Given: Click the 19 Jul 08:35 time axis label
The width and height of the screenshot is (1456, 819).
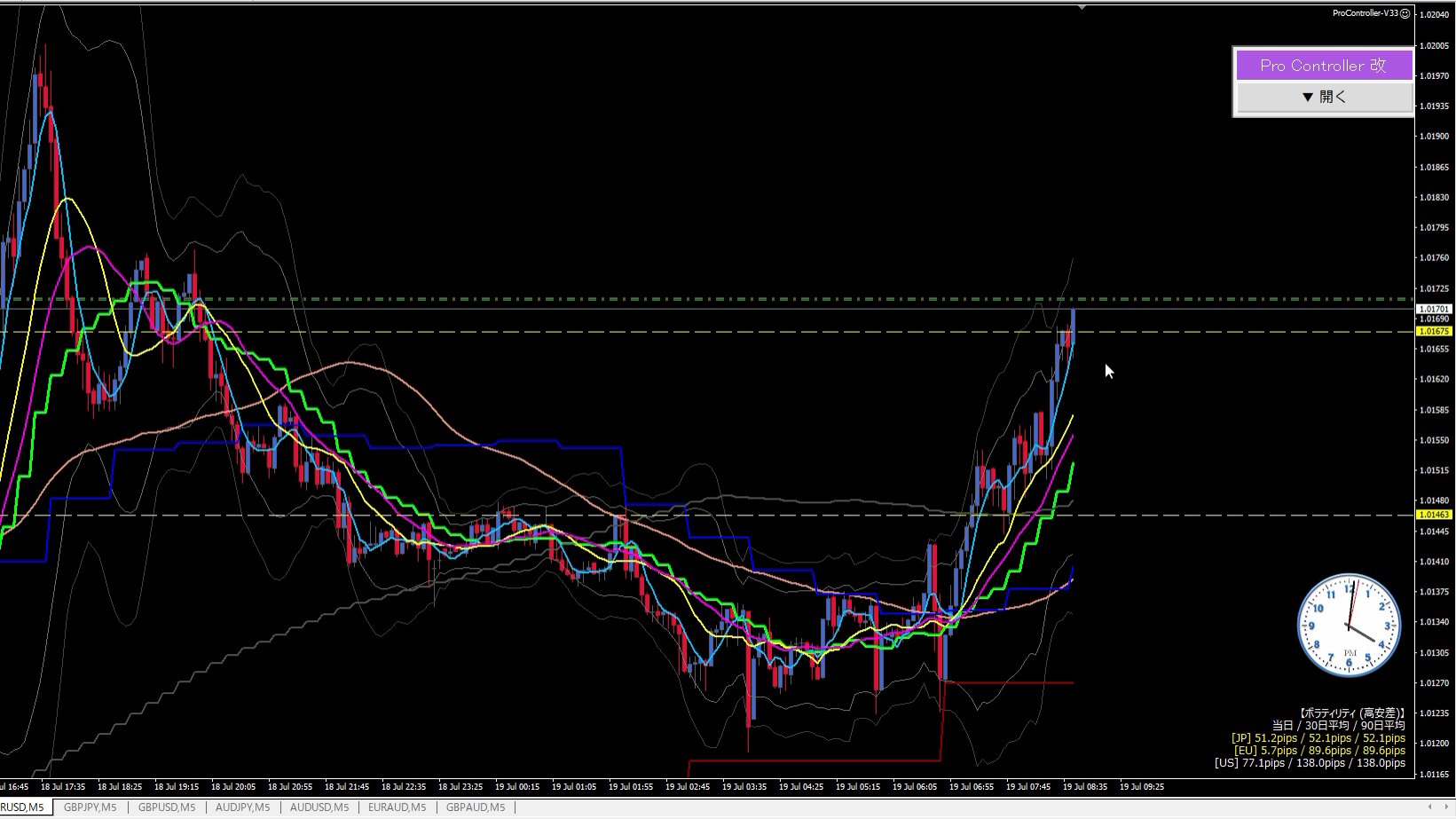Looking at the screenshot, I should (x=1084, y=786).
